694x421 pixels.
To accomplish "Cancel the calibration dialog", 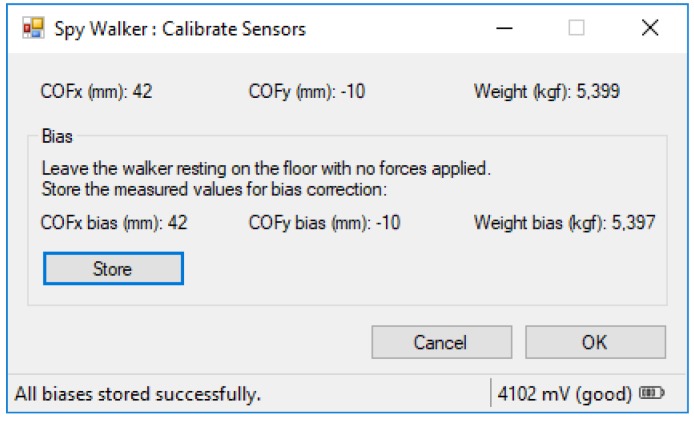I will tap(442, 342).
